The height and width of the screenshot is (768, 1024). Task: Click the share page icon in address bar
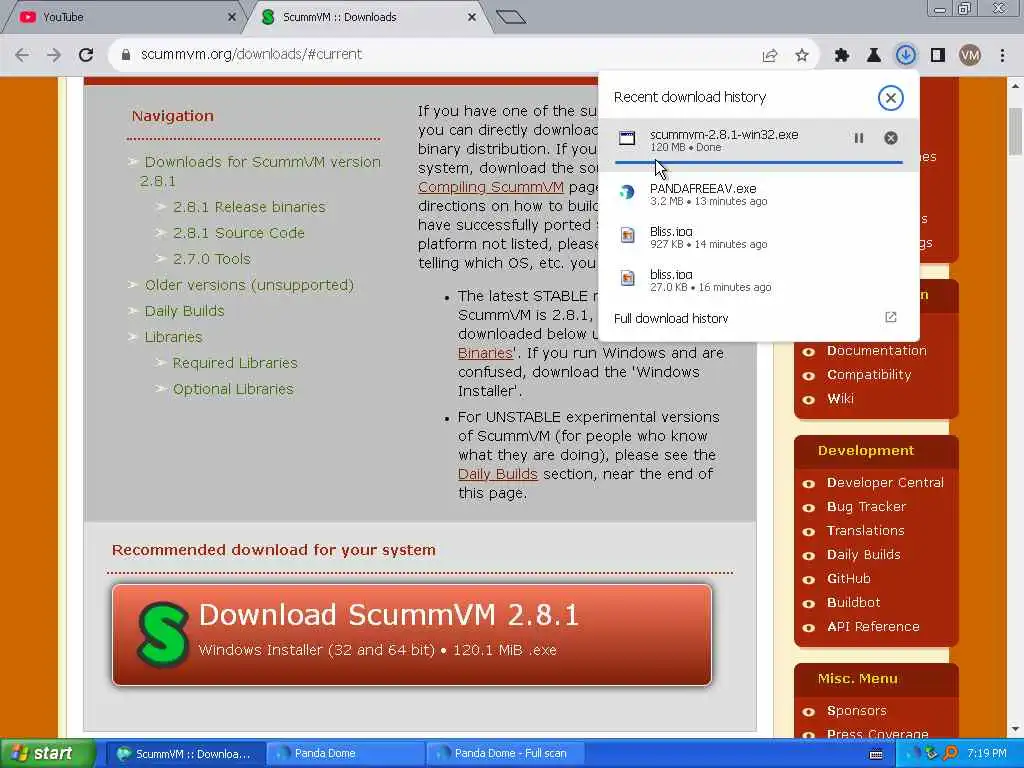coord(770,56)
